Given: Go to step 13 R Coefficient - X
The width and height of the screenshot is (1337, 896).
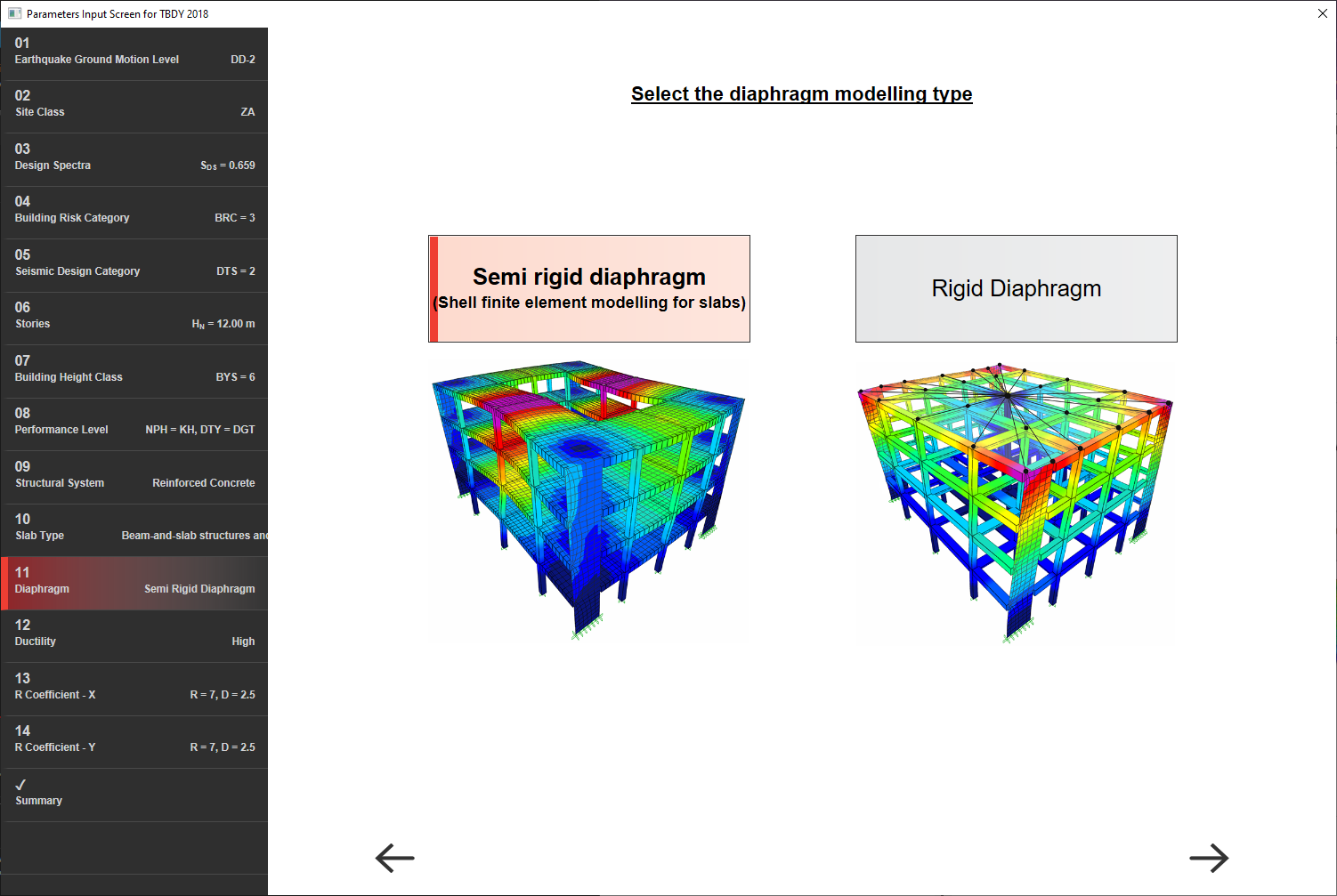Looking at the screenshot, I should (x=134, y=689).
